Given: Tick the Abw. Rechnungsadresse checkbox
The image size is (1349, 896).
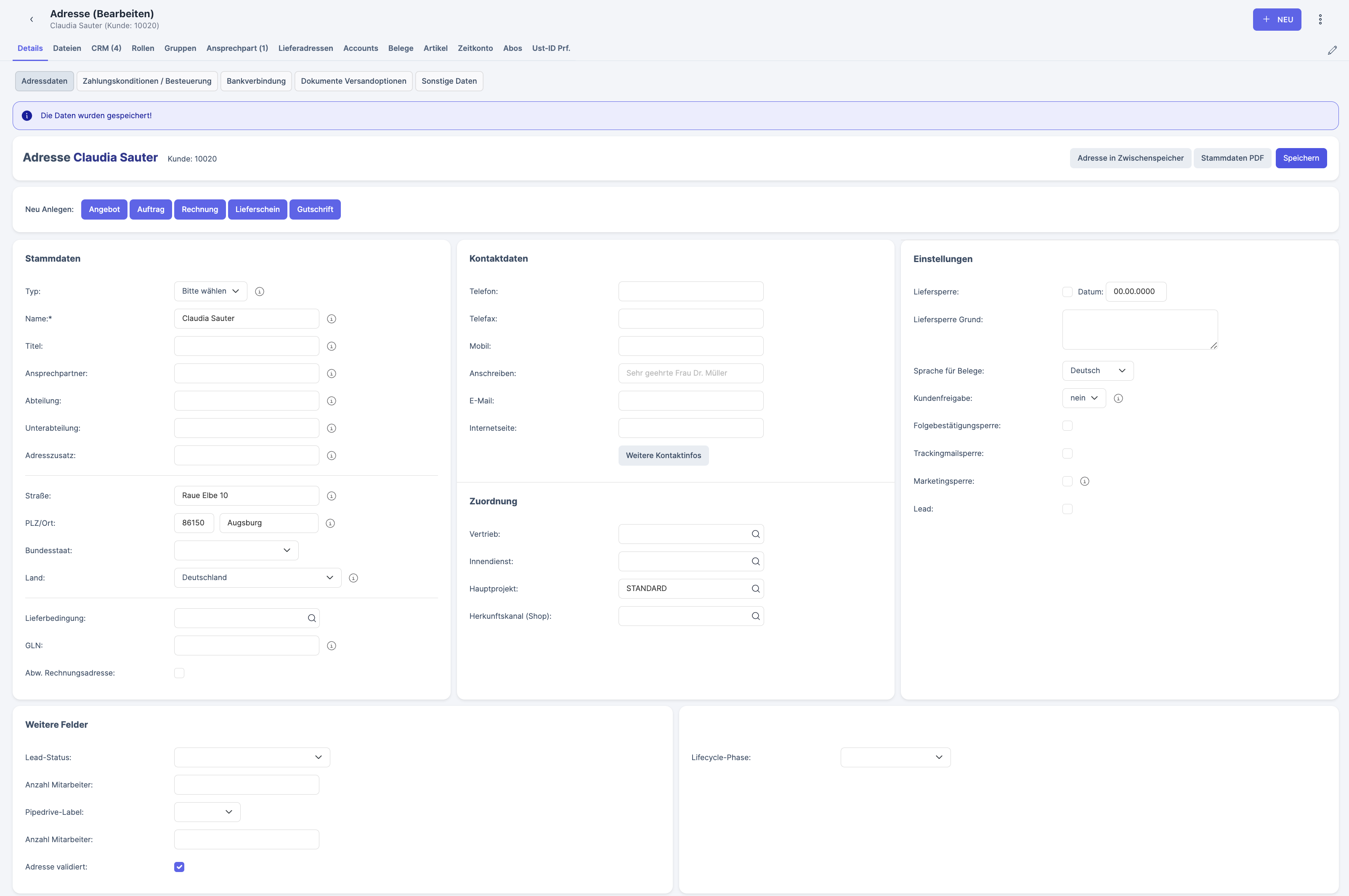Looking at the screenshot, I should click(x=180, y=673).
